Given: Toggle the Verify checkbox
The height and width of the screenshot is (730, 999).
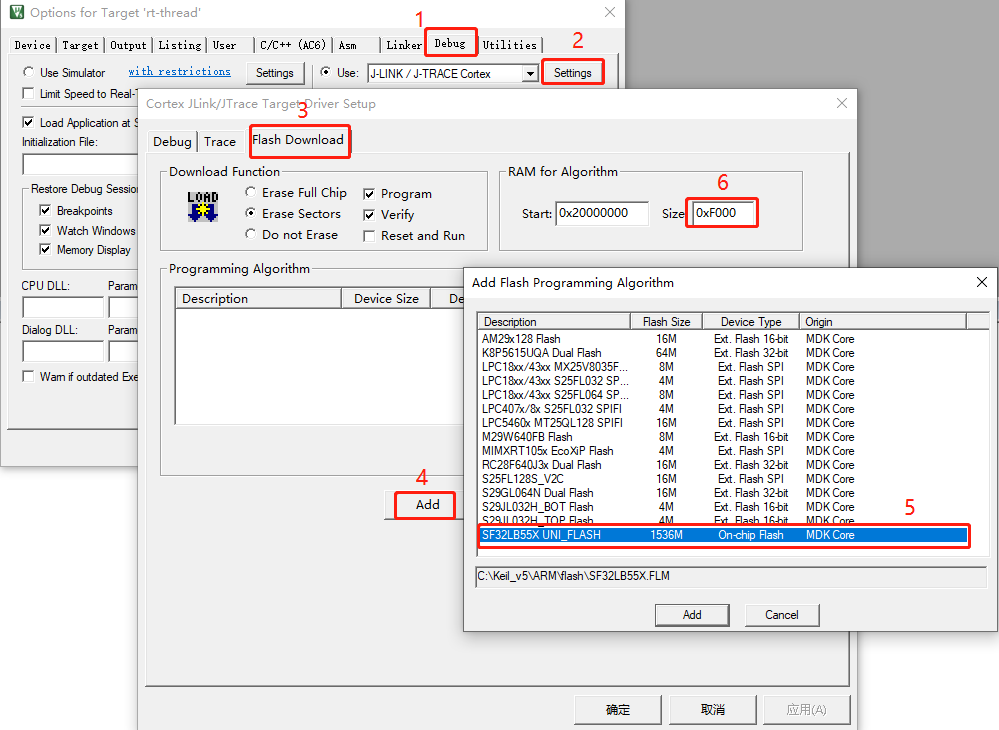Looking at the screenshot, I should point(369,215).
